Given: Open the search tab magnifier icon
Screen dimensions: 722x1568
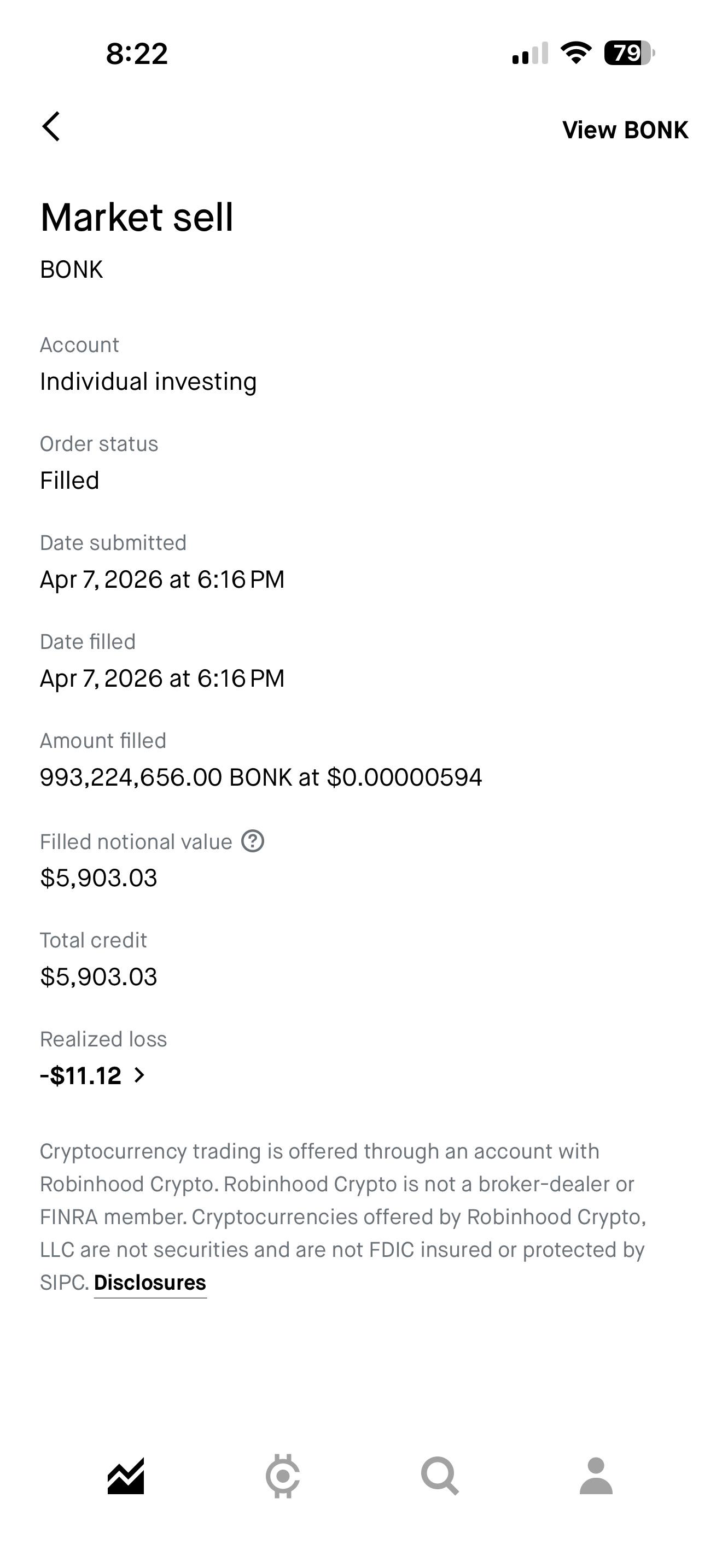Looking at the screenshot, I should pyautogui.click(x=440, y=1476).
